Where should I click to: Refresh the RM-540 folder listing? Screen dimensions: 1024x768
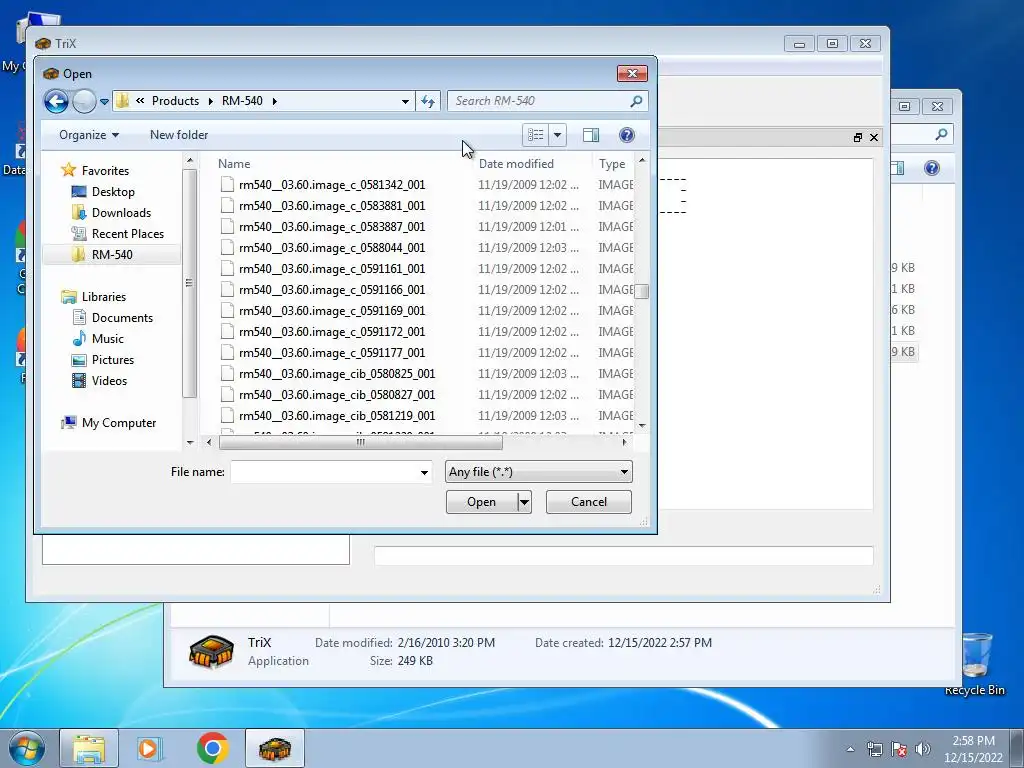coord(428,101)
